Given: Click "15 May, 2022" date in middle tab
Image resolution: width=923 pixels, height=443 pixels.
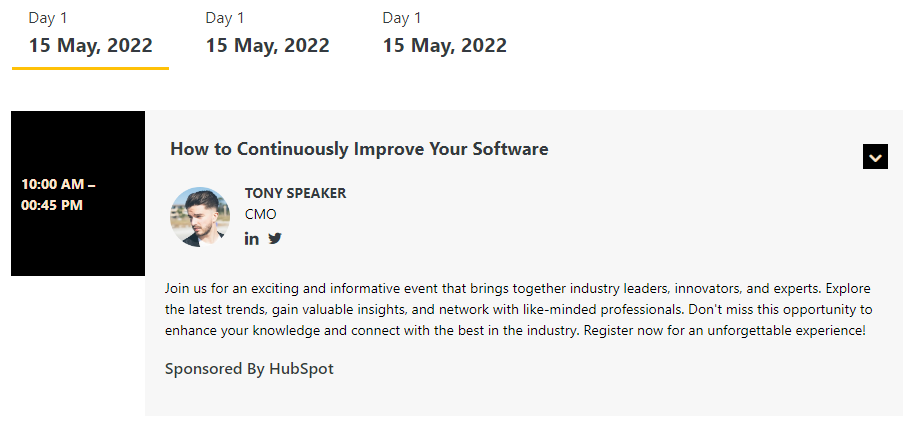Looking at the screenshot, I should tap(267, 45).
